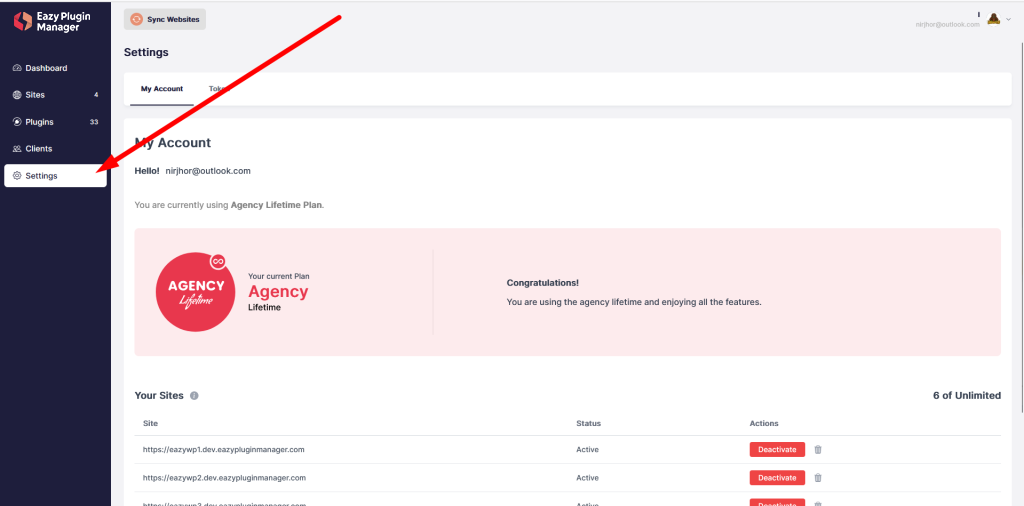Click the user avatar icon
1024x506 pixels.
pyautogui.click(x=993, y=19)
